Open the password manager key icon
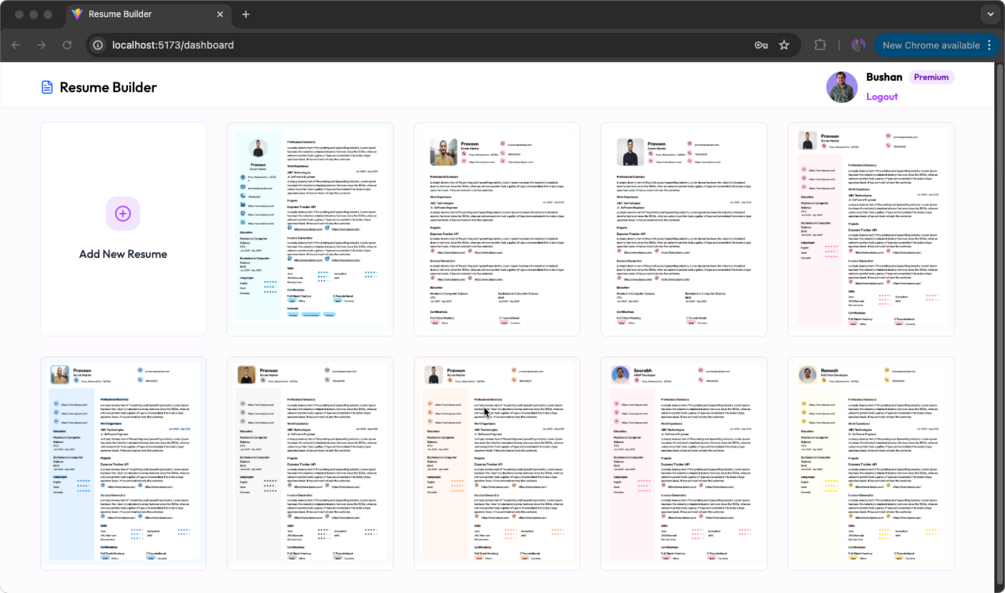 761,45
